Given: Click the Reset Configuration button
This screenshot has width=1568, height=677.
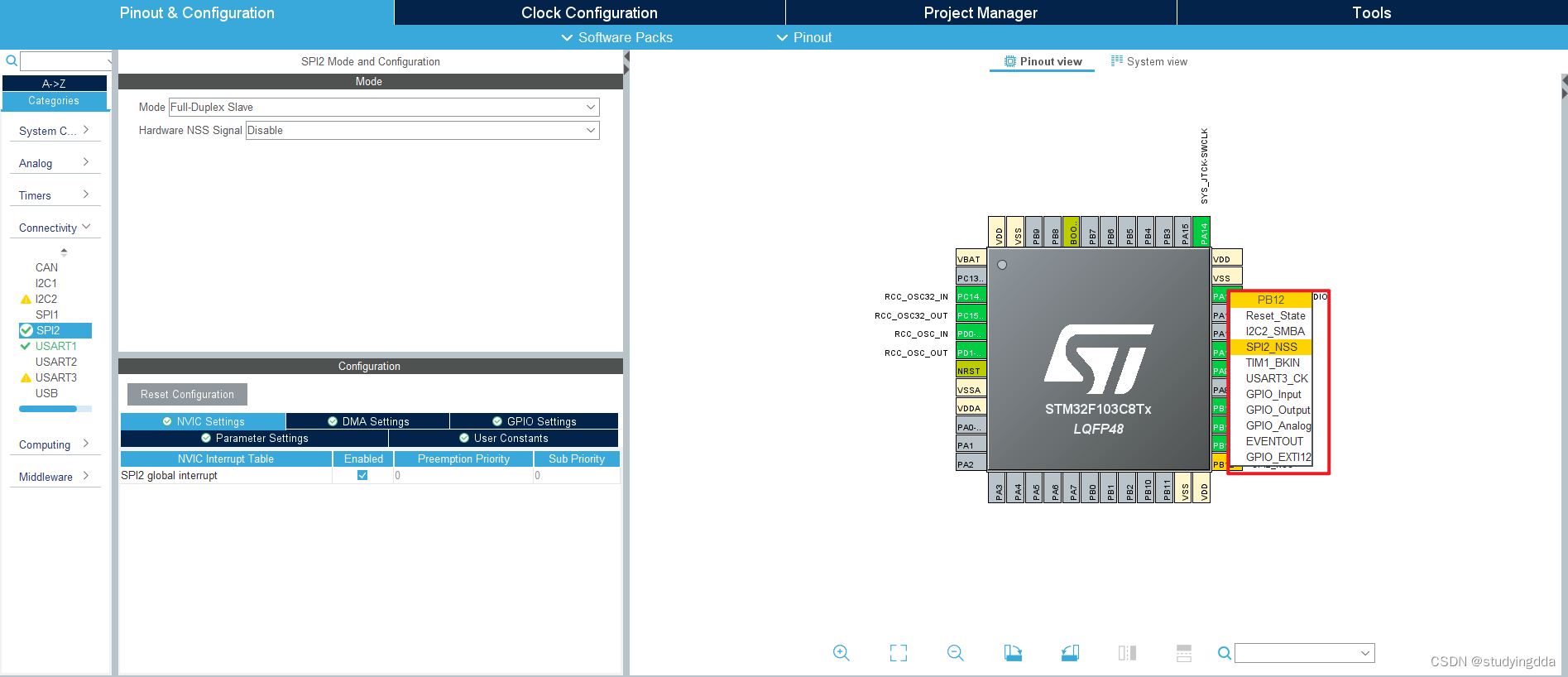Looking at the screenshot, I should tap(187, 394).
